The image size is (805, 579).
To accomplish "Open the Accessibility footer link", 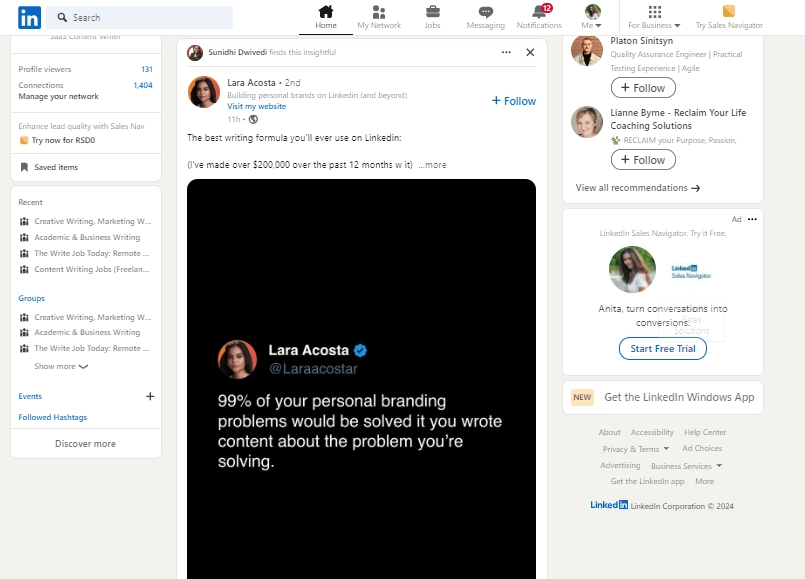I will tap(652, 432).
